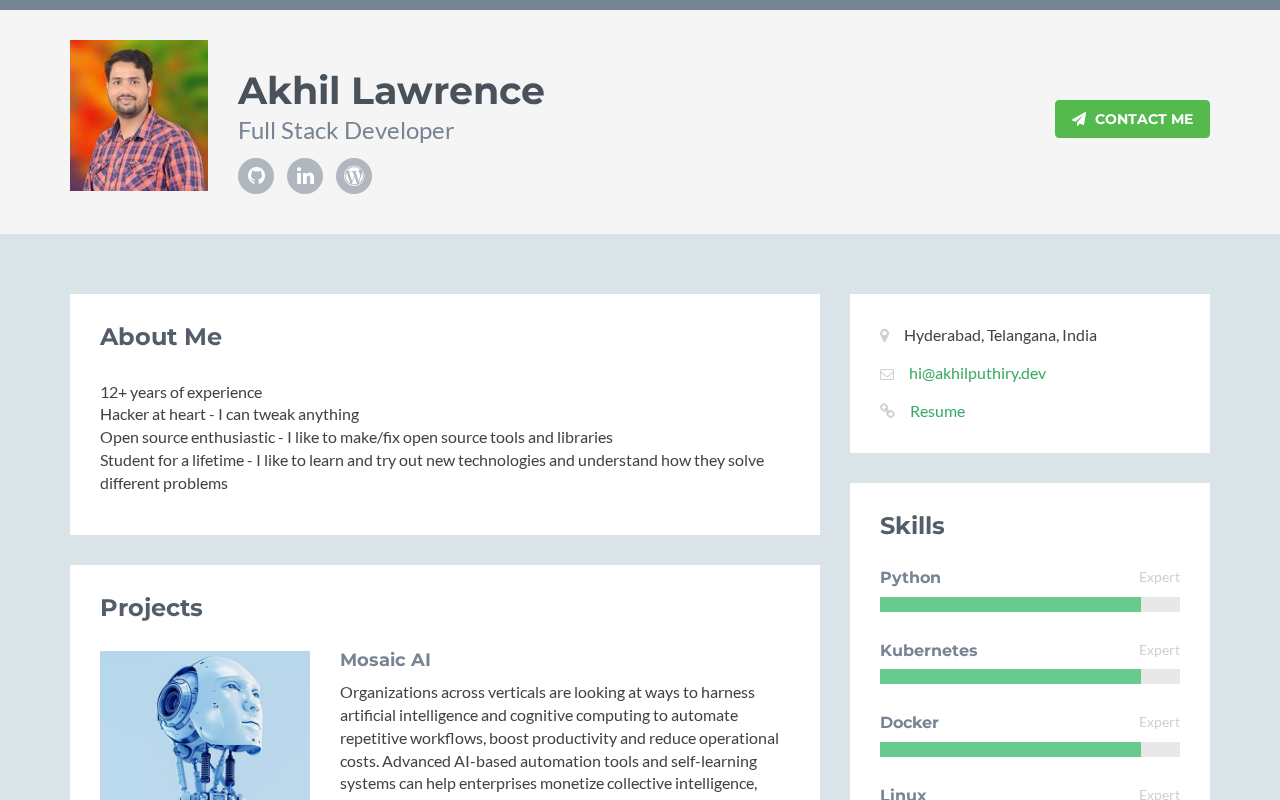Click the Mosaic AI robot thumbnail

point(205,725)
